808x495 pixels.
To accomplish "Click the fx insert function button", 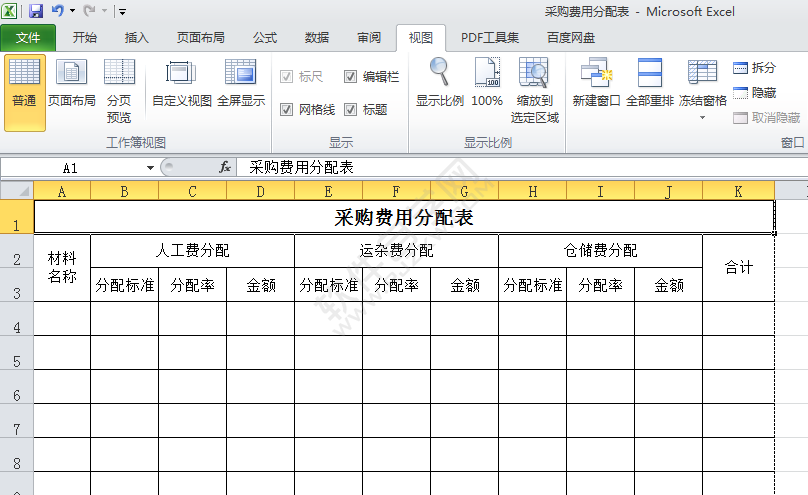I will [x=225, y=167].
